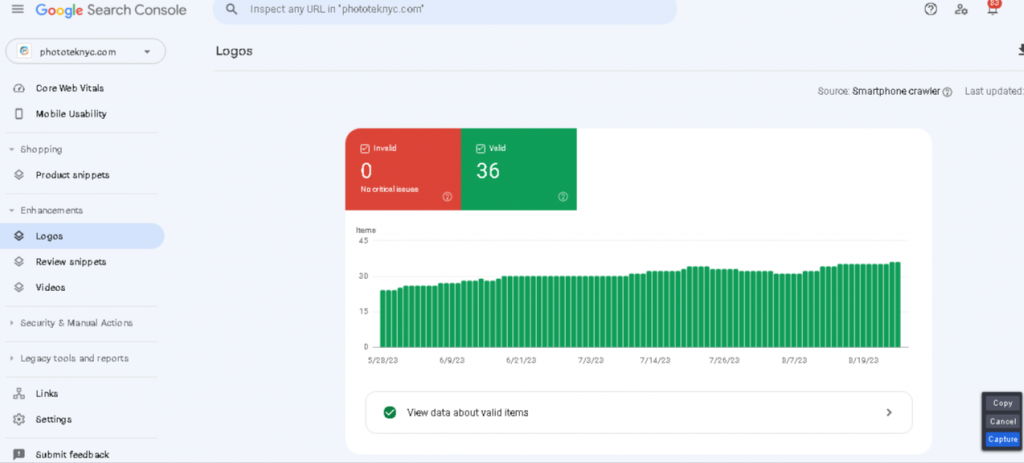Viewport: 1024px width, 463px height.
Task: Click the 5/28/23 date label
Action: [x=383, y=360]
